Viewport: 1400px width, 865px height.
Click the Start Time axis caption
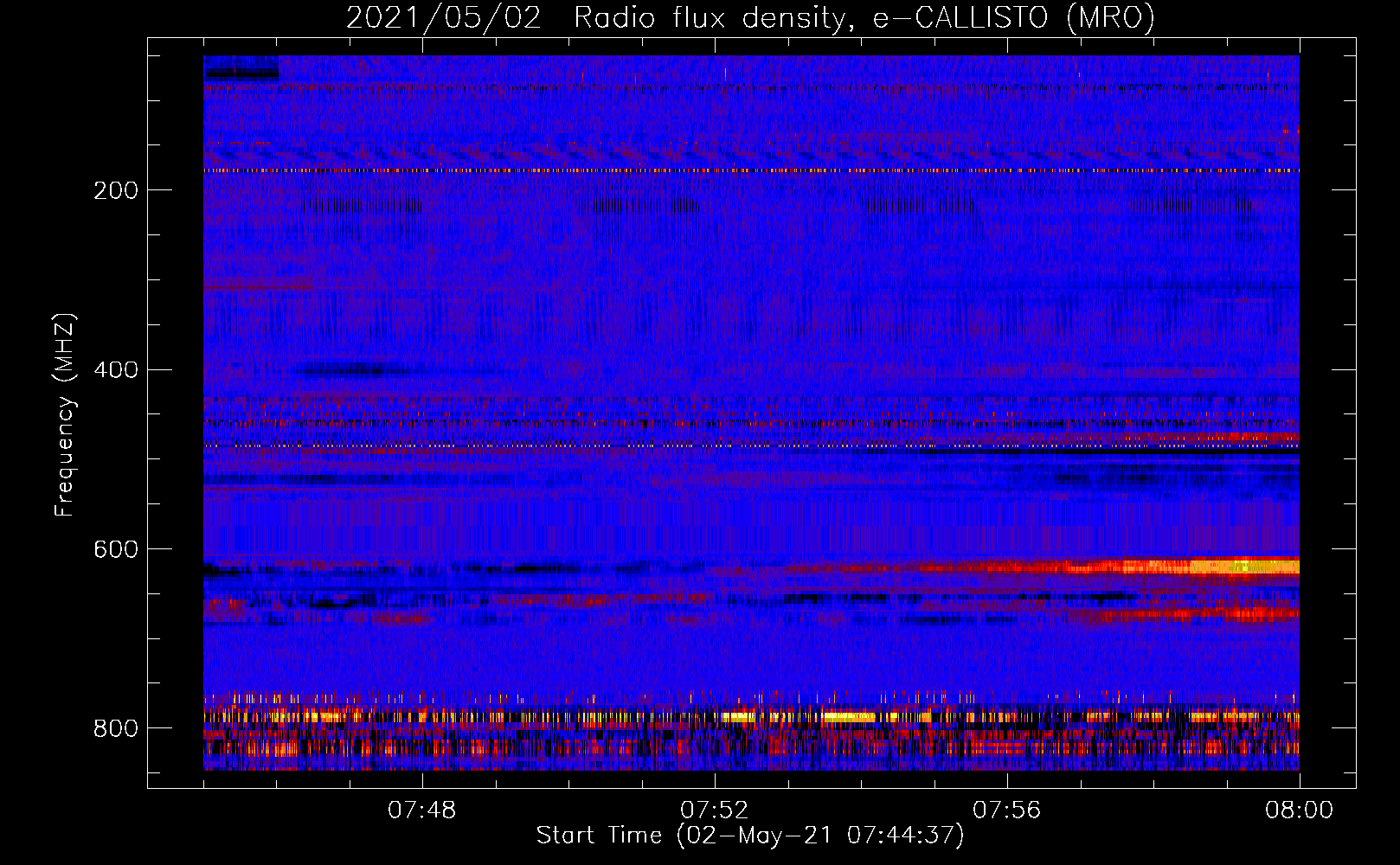pos(750,836)
